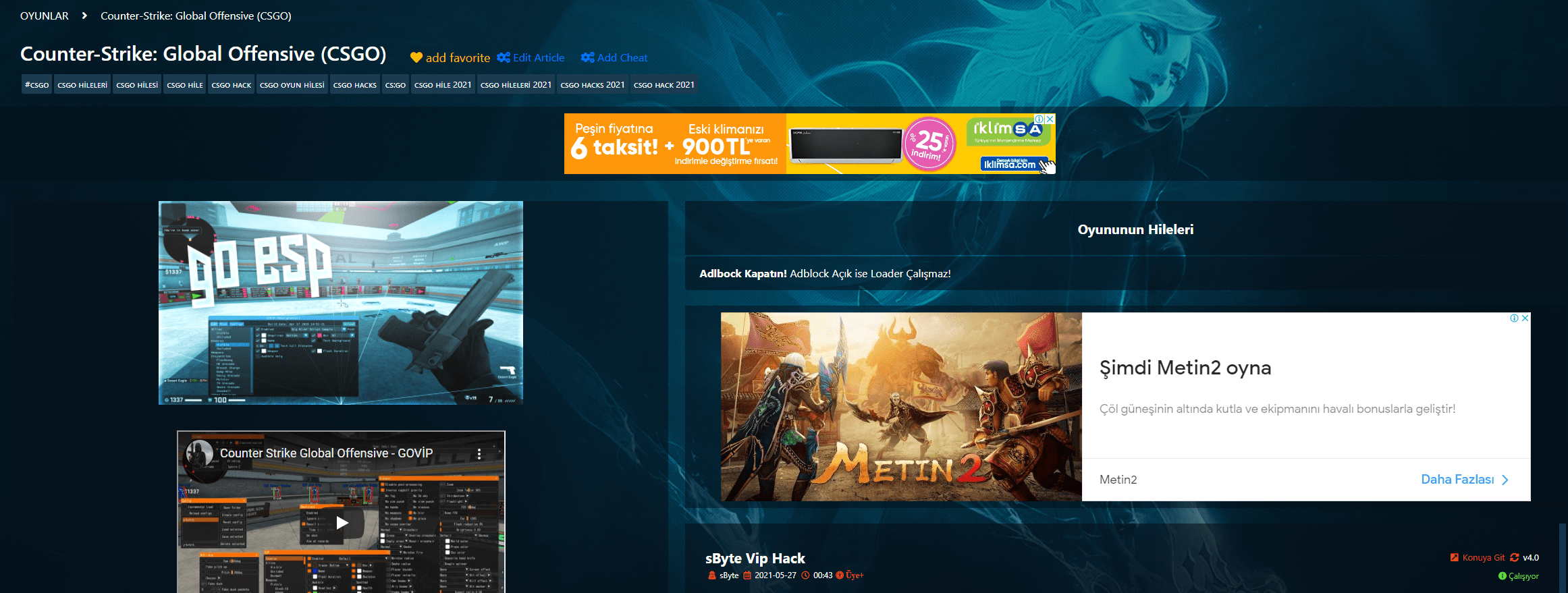1568x593 pixels.
Task: Click the clock icon beside 00:43
Action: pos(805,575)
